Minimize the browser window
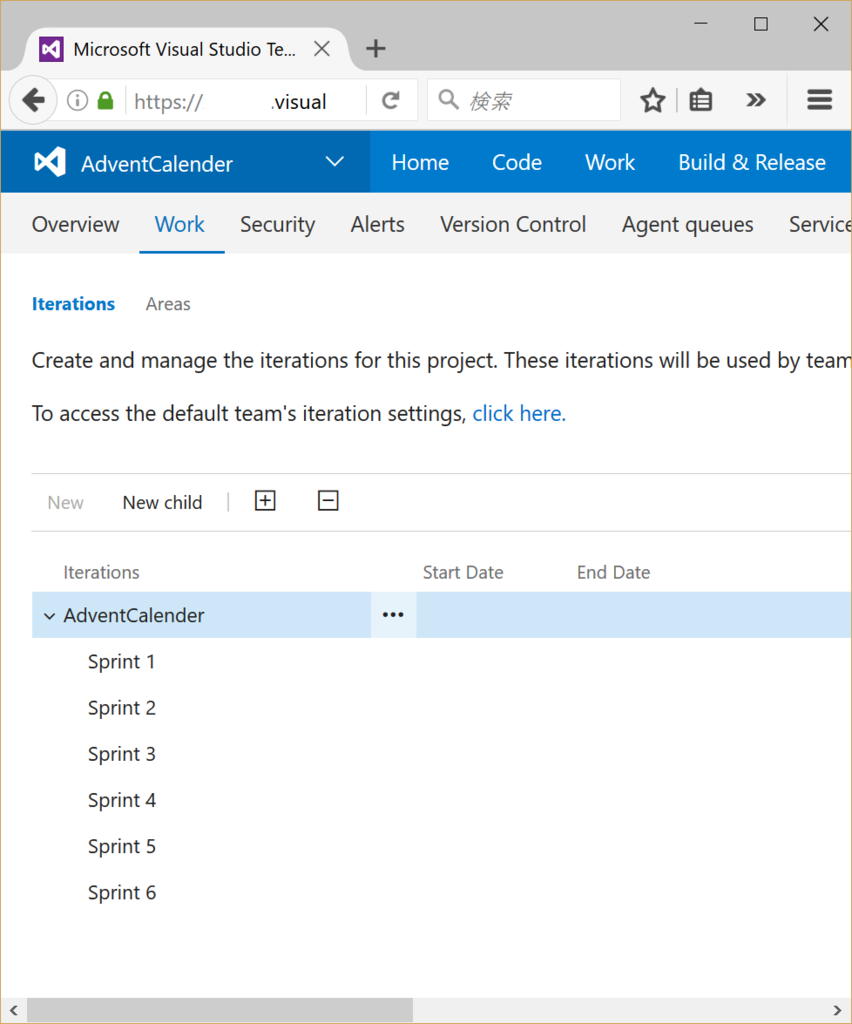The width and height of the screenshot is (852, 1024). click(x=701, y=24)
